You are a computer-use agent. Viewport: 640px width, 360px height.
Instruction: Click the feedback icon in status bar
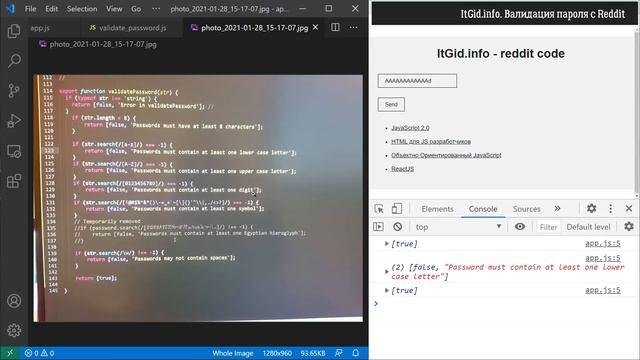pyautogui.click(x=338, y=353)
